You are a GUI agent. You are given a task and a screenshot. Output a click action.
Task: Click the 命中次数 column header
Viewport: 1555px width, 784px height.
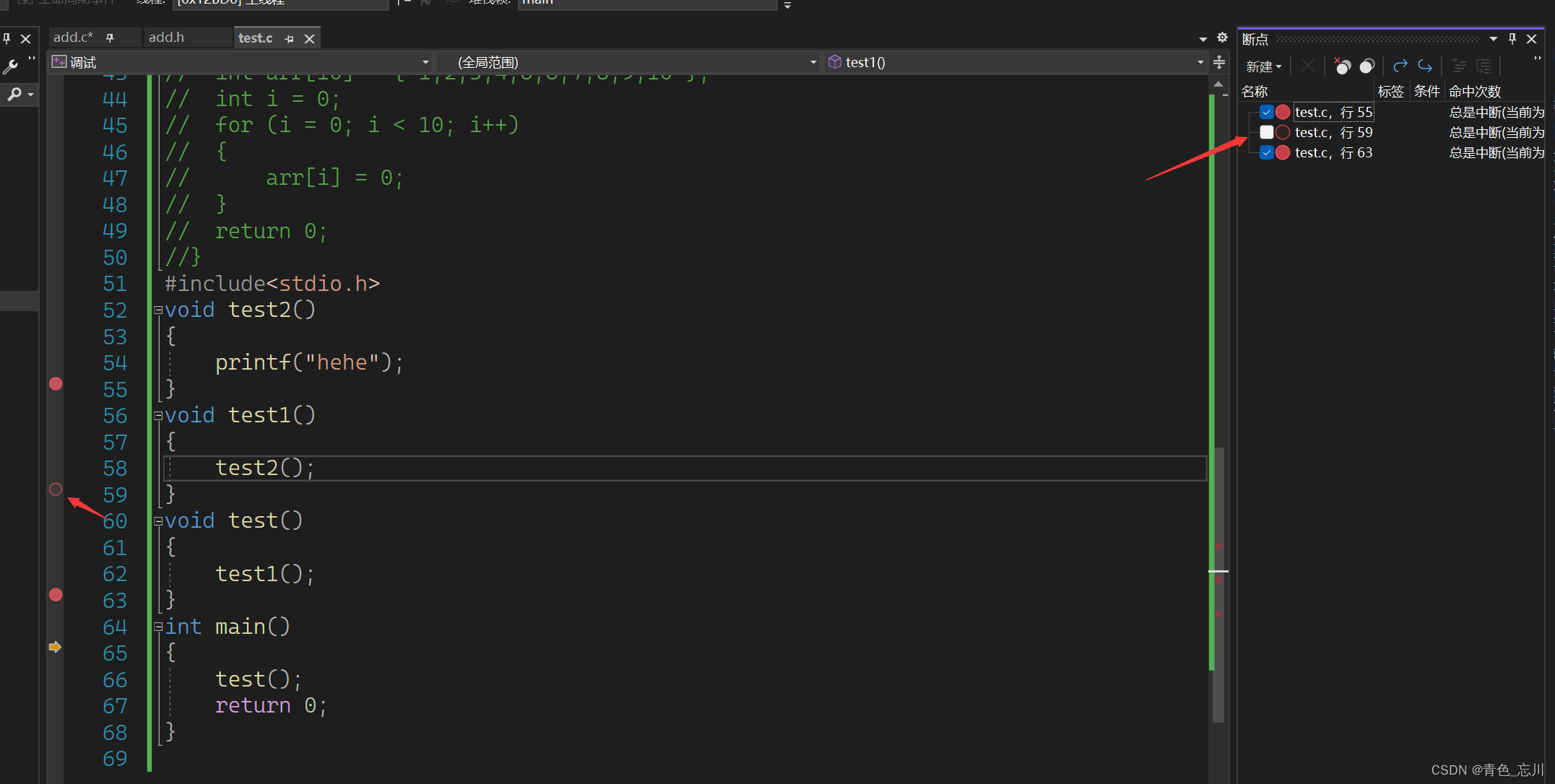pos(1475,92)
